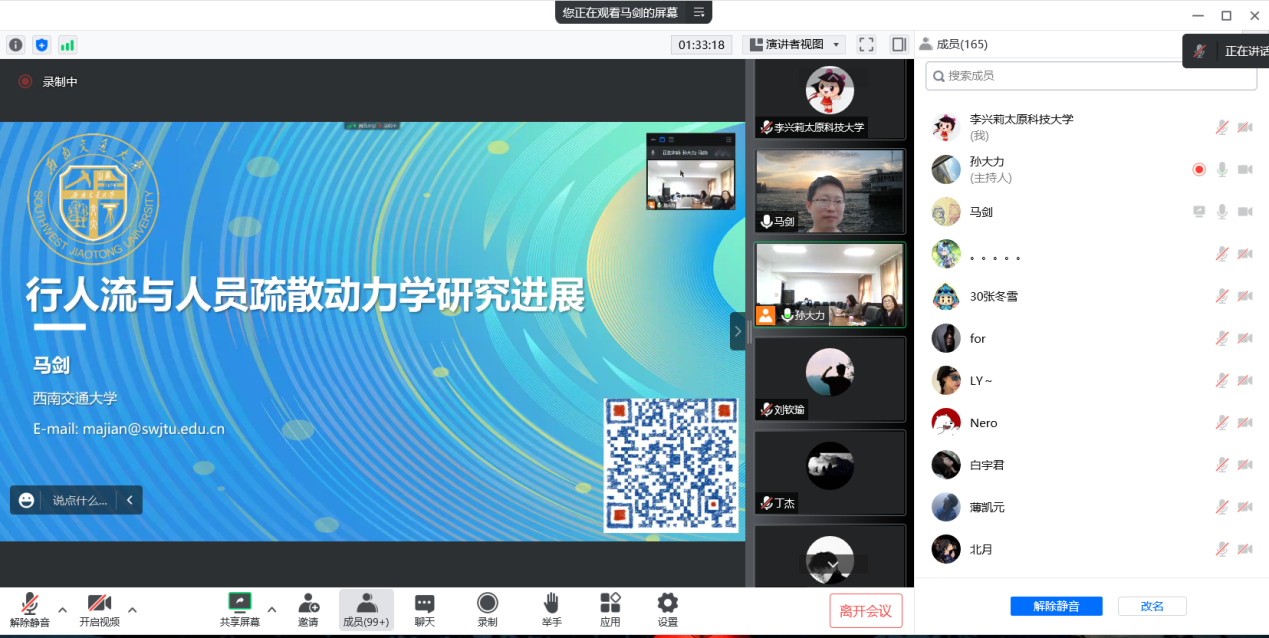The image size is (1269, 638).
Task: Start sharing with 共享屏幕 icon
Action: click(240, 602)
